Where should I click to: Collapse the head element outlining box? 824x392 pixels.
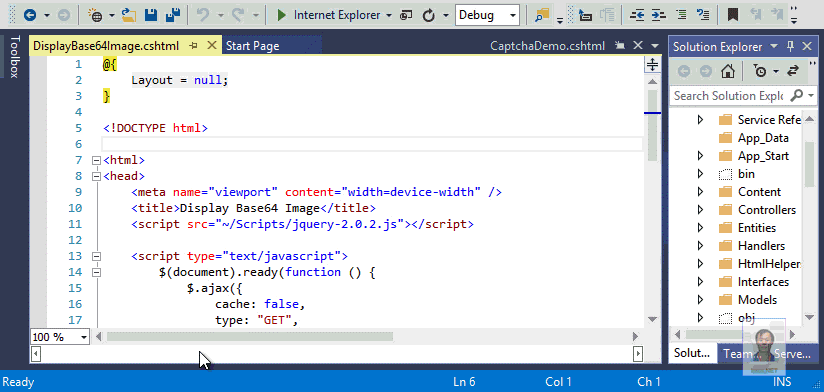click(x=96, y=177)
